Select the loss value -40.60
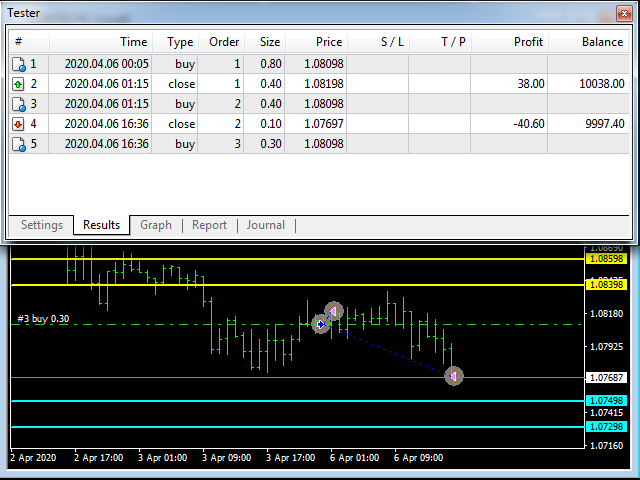 pyautogui.click(x=529, y=124)
